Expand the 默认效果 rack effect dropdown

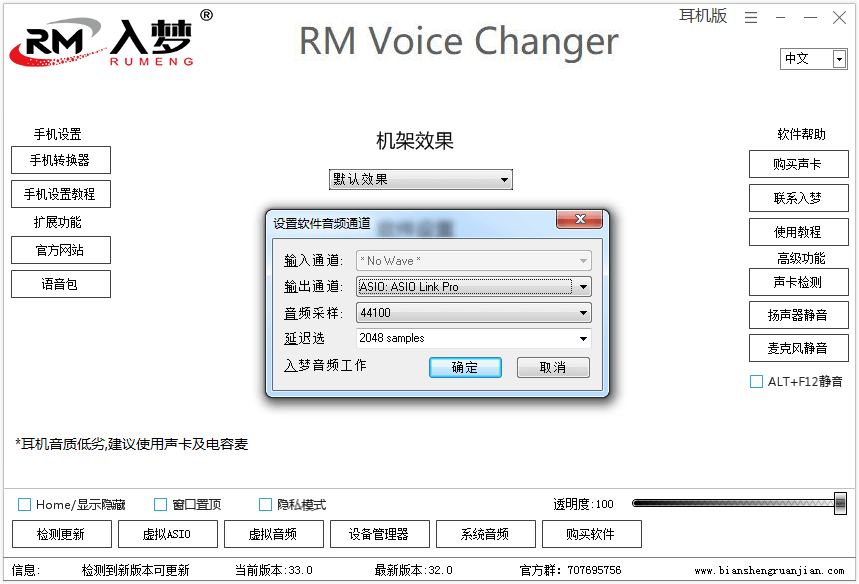(x=421, y=180)
